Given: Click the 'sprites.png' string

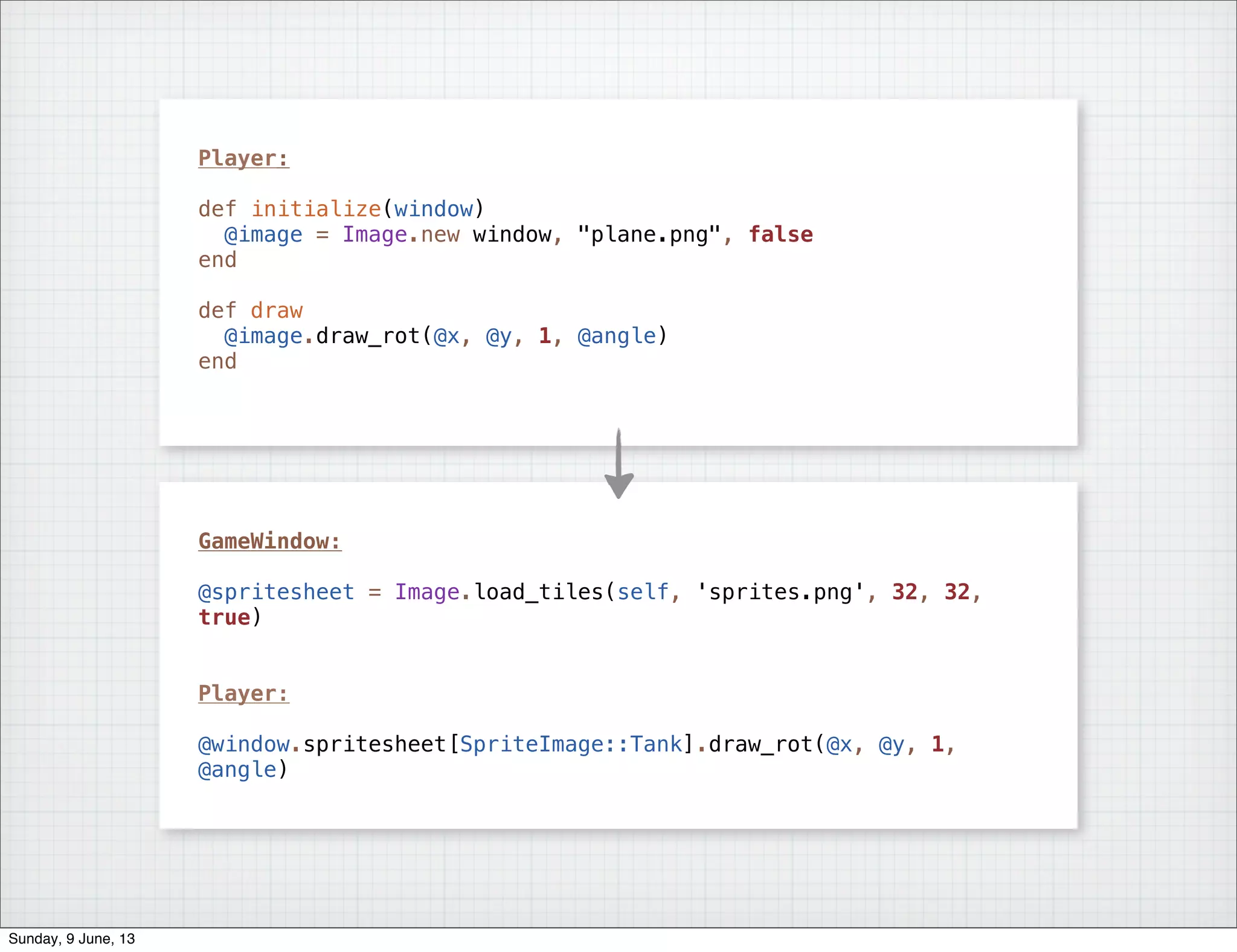Looking at the screenshot, I should [x=780, y=592].
